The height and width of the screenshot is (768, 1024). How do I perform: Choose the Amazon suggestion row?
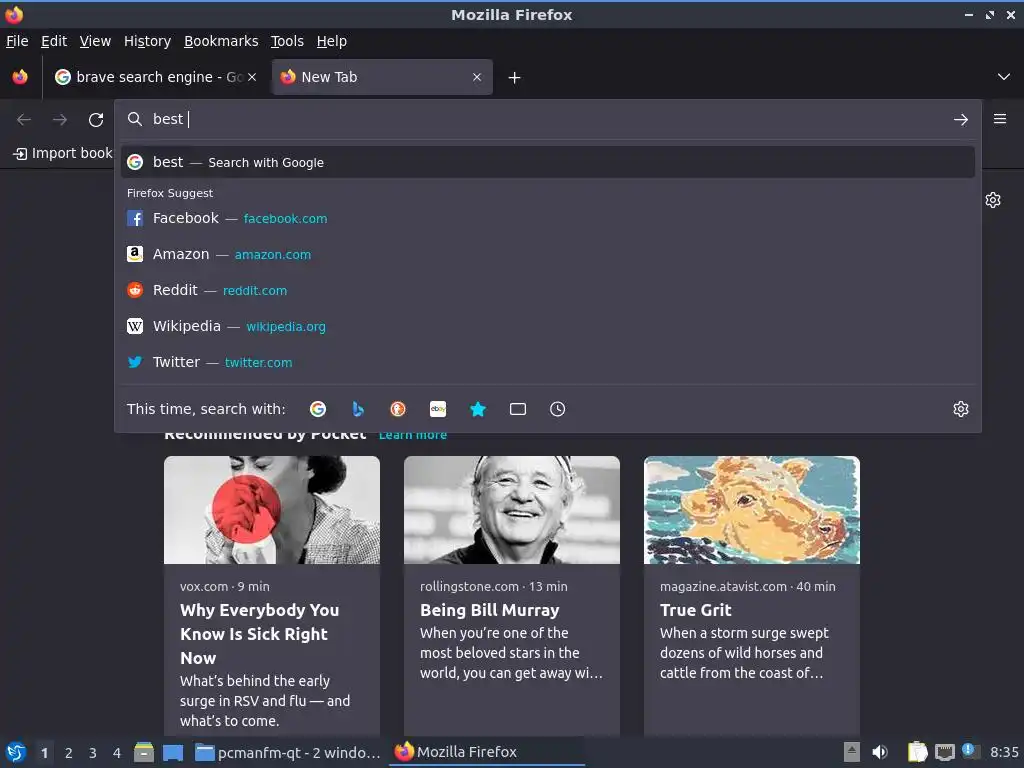pyautogui.click(x=547, y=254)
